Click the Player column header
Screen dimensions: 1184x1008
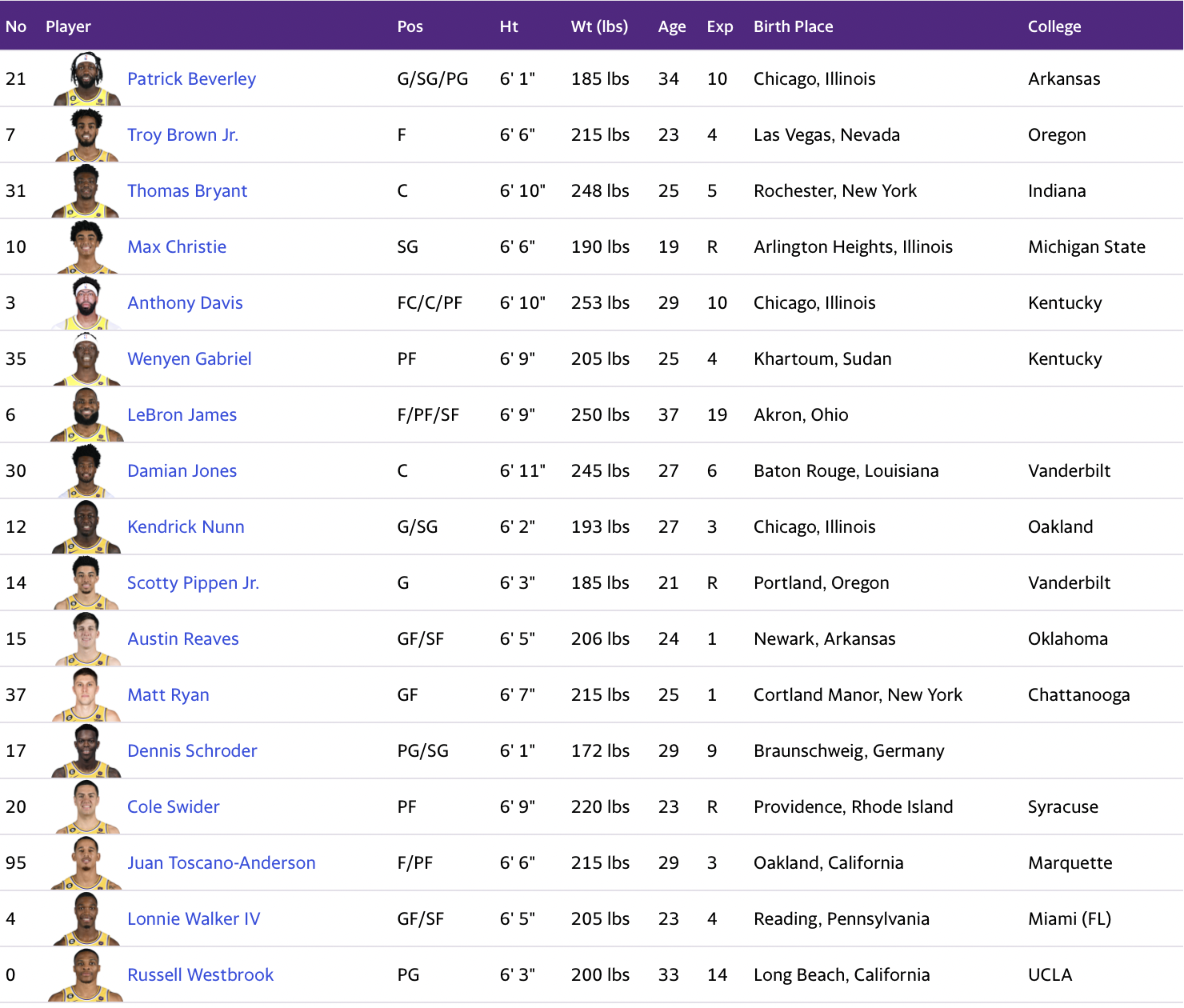point(68,26)
